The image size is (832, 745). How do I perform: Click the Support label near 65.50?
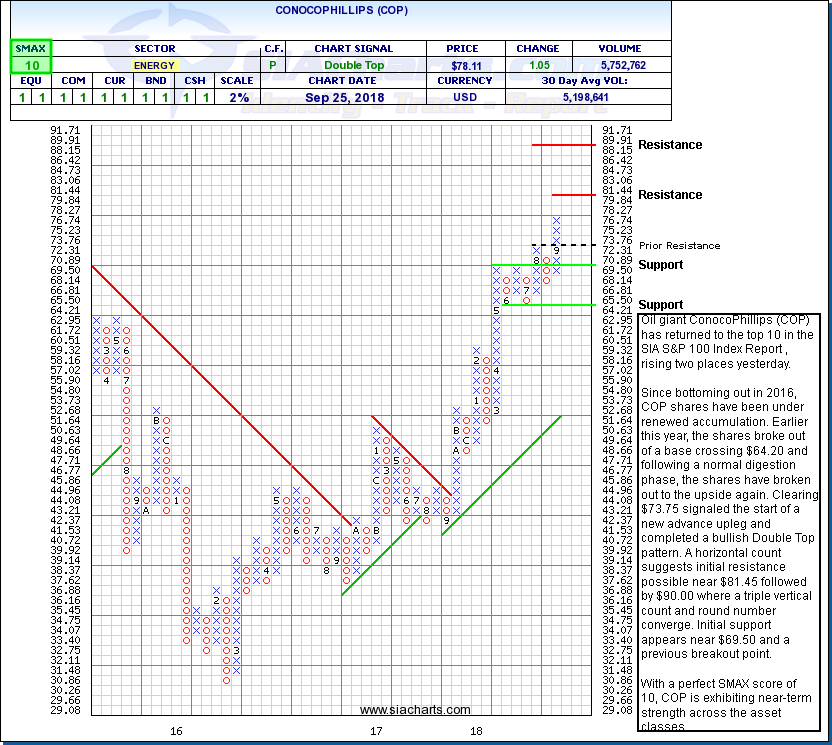(660, 305)
